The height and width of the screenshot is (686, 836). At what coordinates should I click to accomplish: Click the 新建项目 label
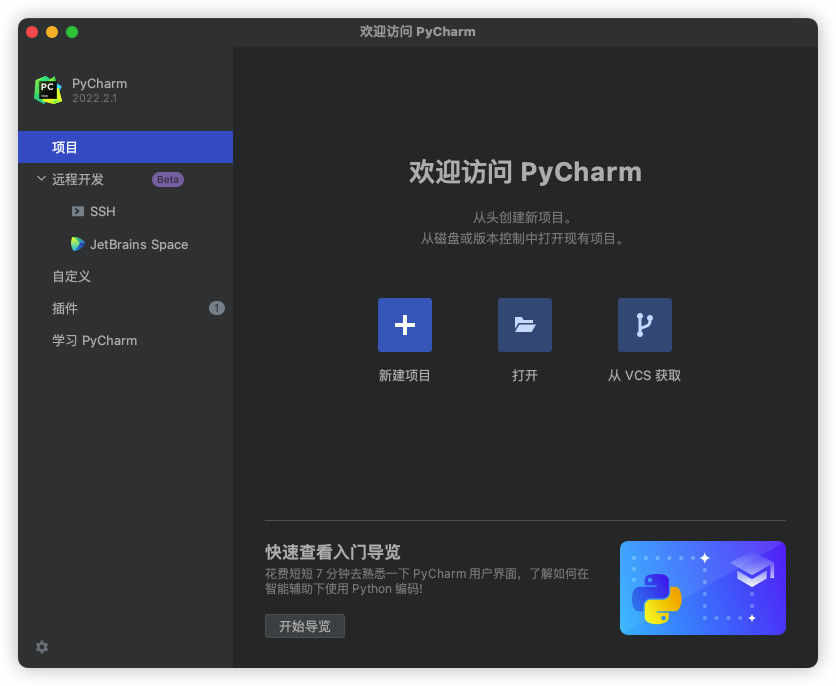pyautogui.click(x=405, y=375)
